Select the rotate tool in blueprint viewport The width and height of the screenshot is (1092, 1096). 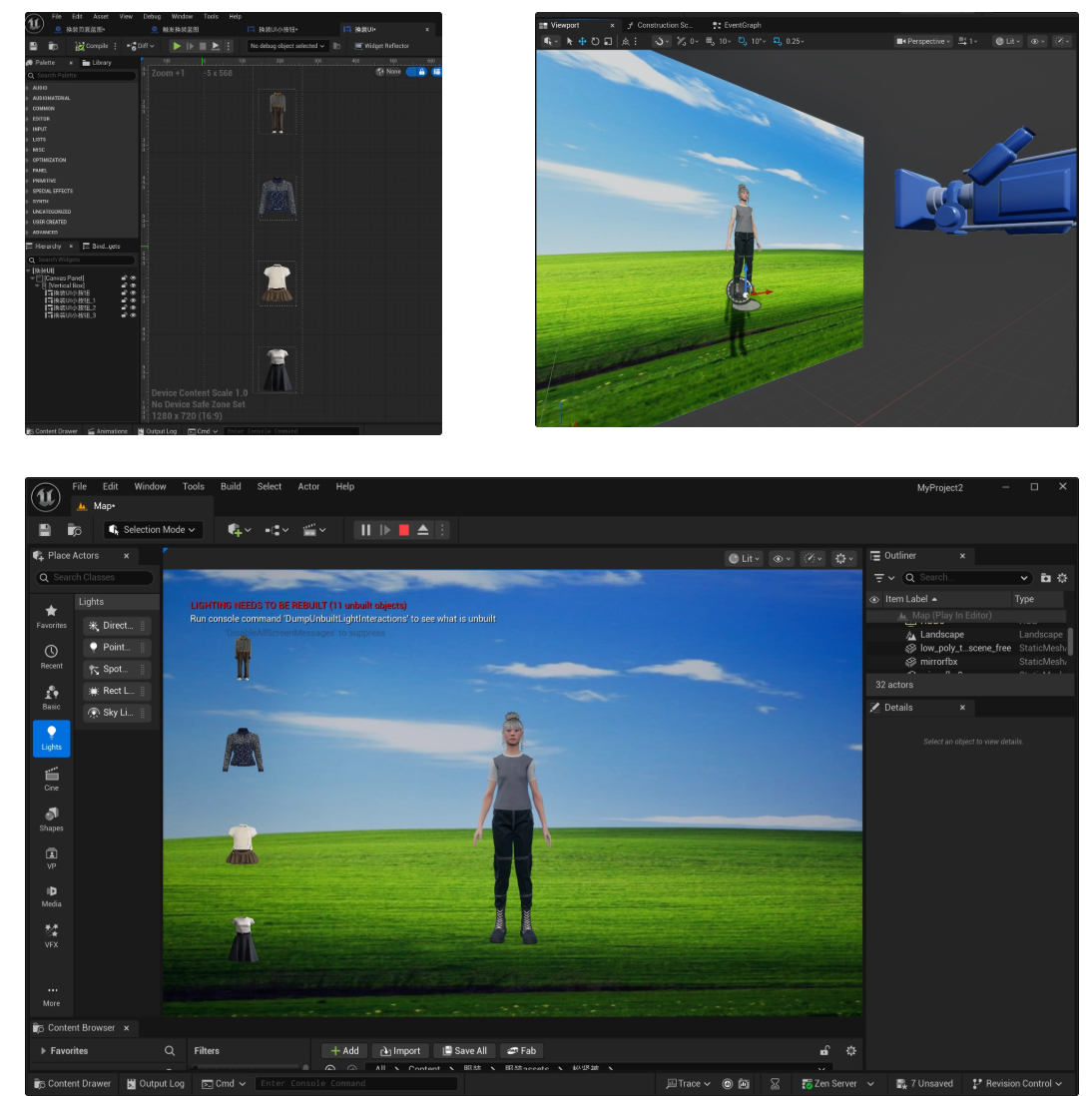(x=595, y=41)
